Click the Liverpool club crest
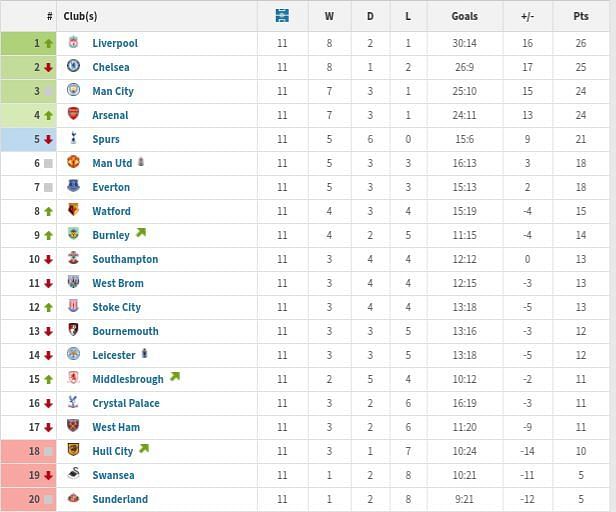 click(x=74, y=43)
